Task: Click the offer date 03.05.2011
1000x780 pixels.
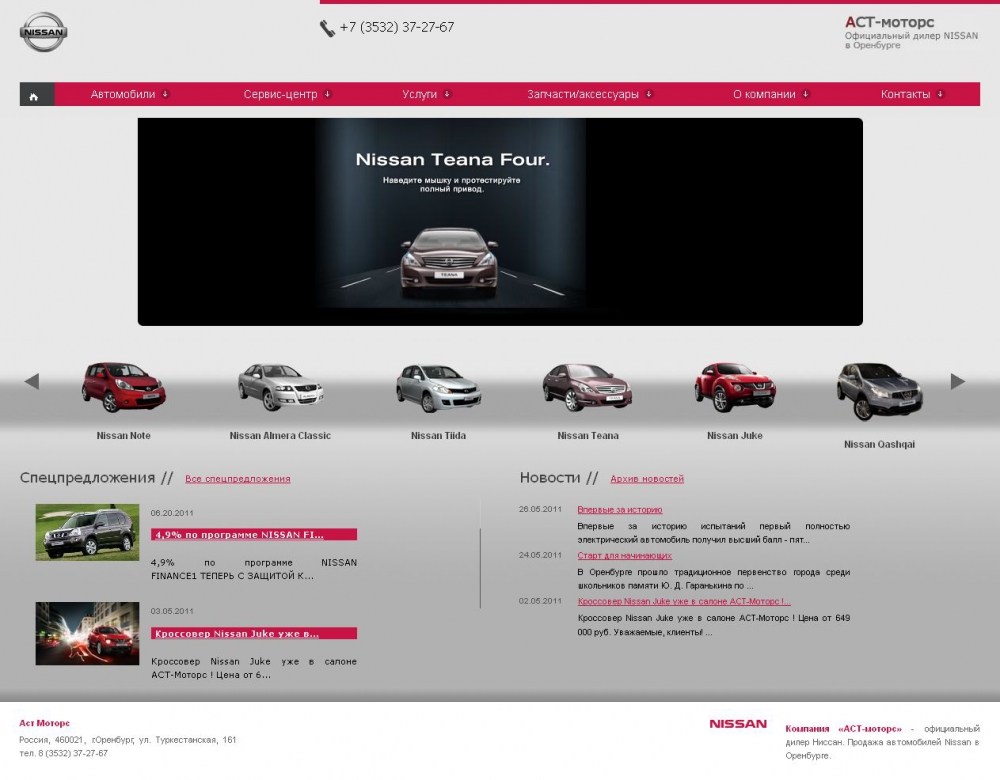Action: coord(172,611)
